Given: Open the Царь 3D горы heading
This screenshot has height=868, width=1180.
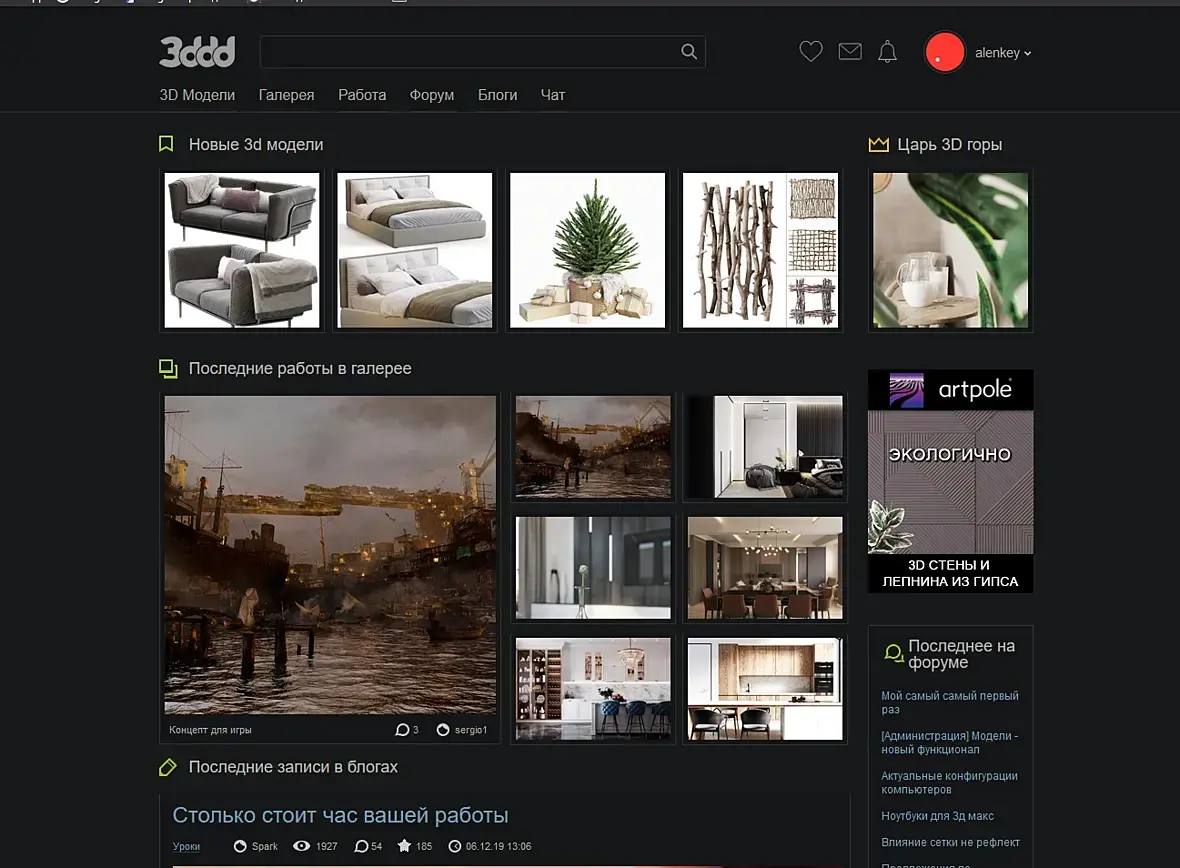Looking at the screenshot, I should (x=950, y=145).
